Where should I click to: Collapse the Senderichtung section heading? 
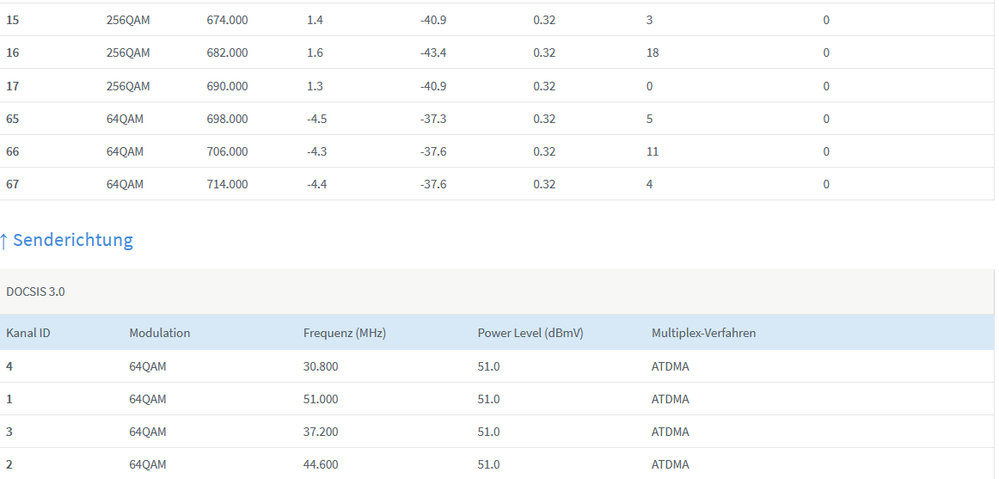(x=73, y=240)
